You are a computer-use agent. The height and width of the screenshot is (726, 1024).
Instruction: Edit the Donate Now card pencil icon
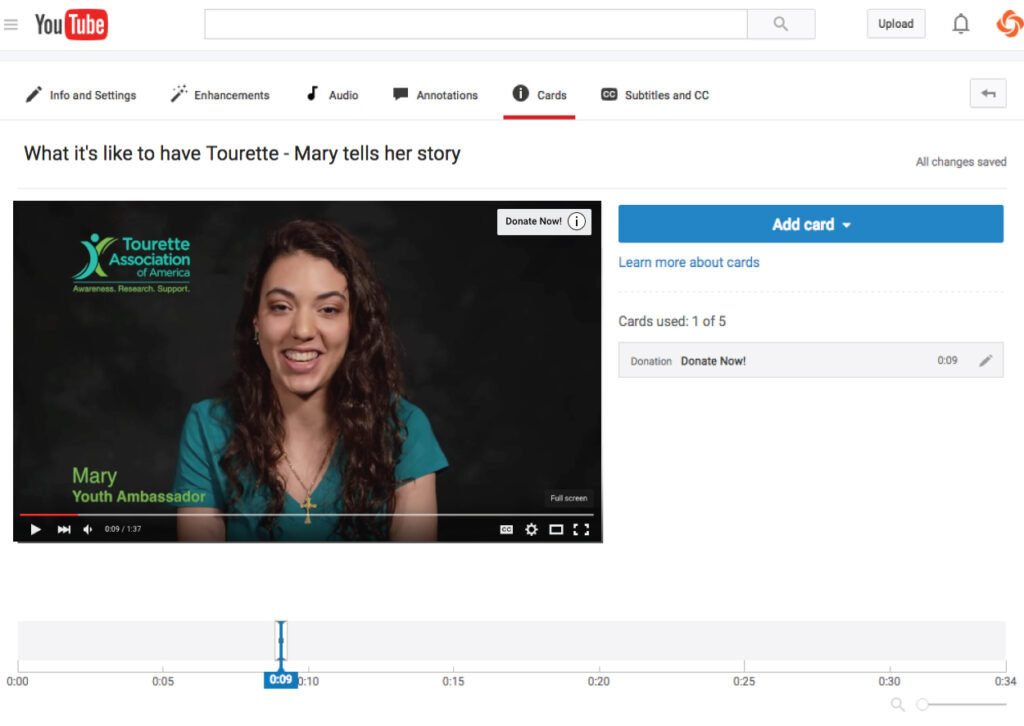[986, 361]
